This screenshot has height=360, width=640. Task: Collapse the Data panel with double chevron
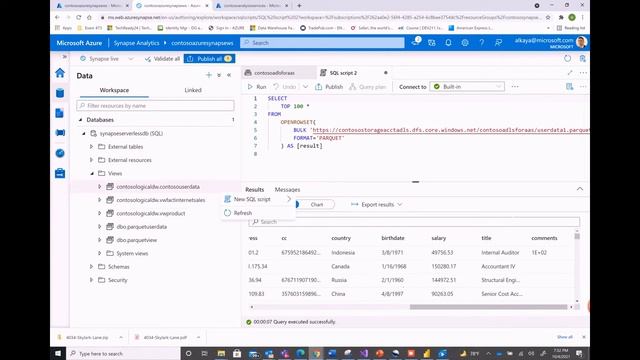(x=229, y=75)
